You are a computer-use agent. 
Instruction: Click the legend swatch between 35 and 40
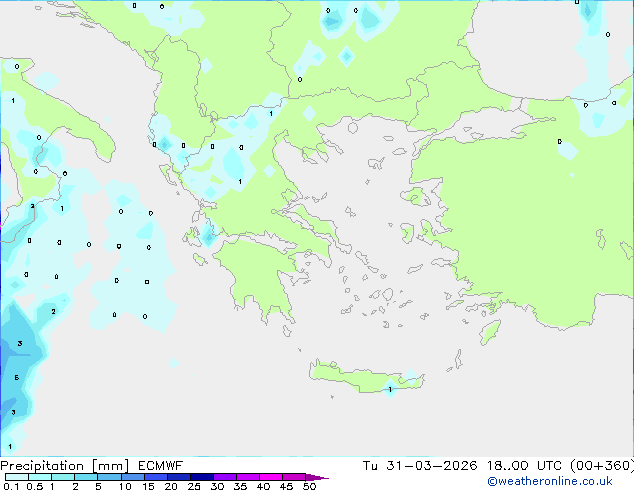248,477
